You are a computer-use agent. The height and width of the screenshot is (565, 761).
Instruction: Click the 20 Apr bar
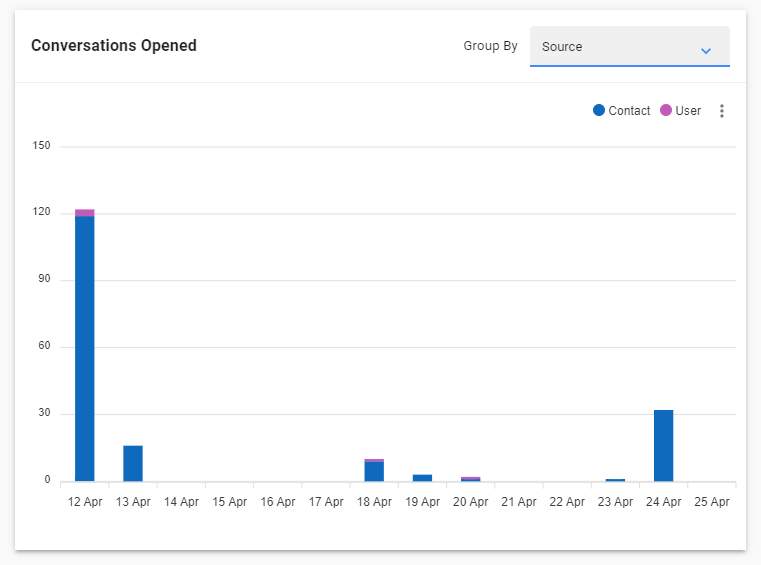pyautogui.click(x=470, y=479)
